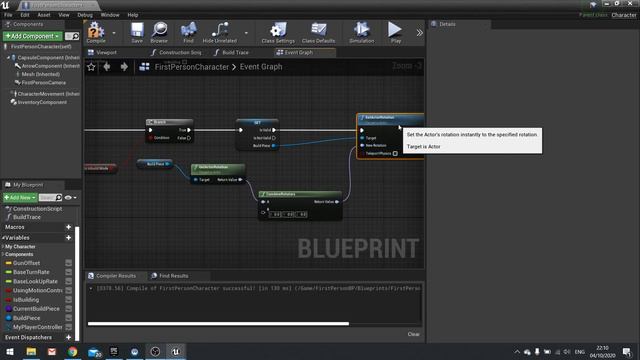Open the File menu

(x=8, y=15)
